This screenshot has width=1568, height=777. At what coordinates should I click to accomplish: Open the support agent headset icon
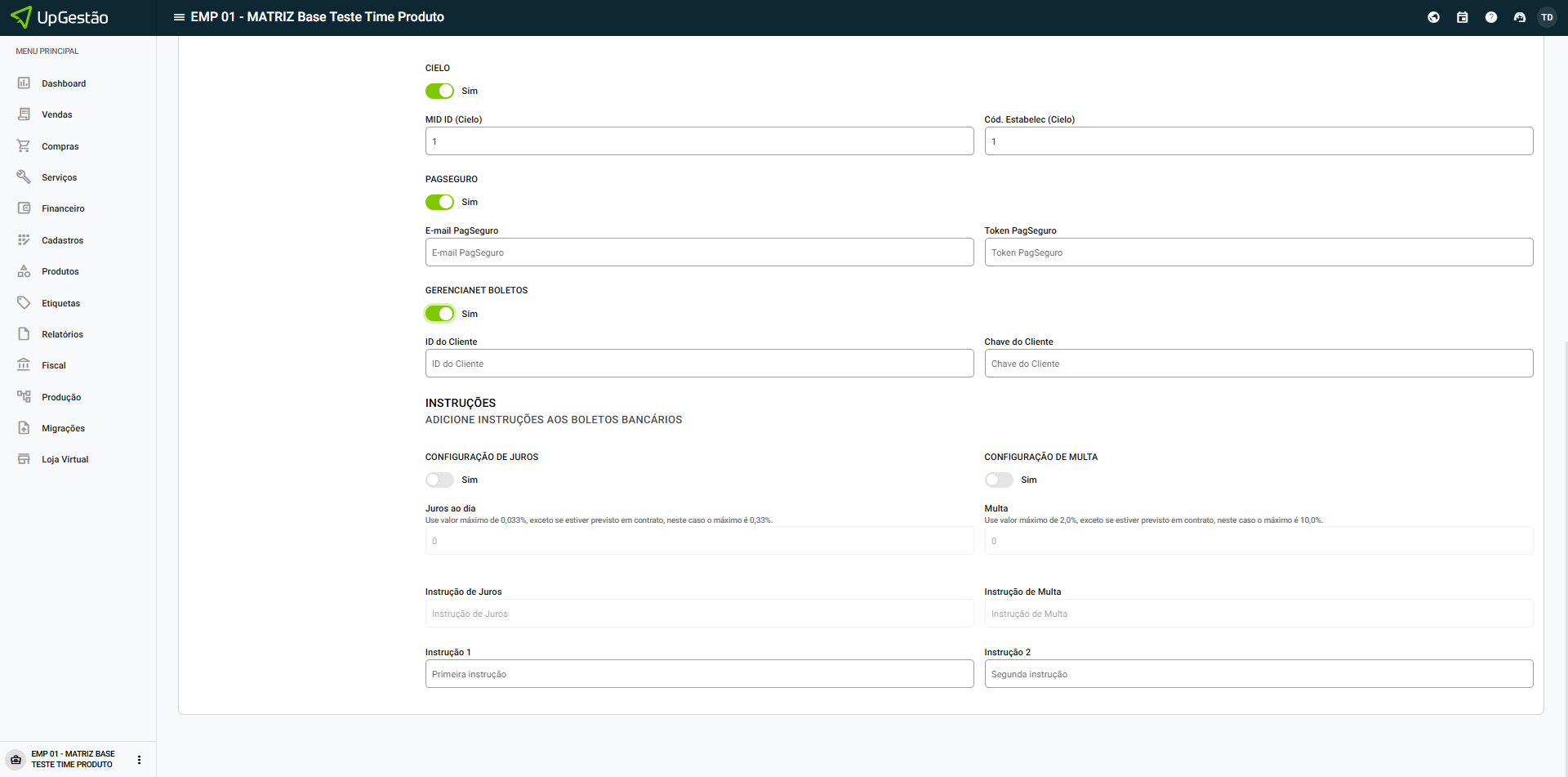(1519, 17)
